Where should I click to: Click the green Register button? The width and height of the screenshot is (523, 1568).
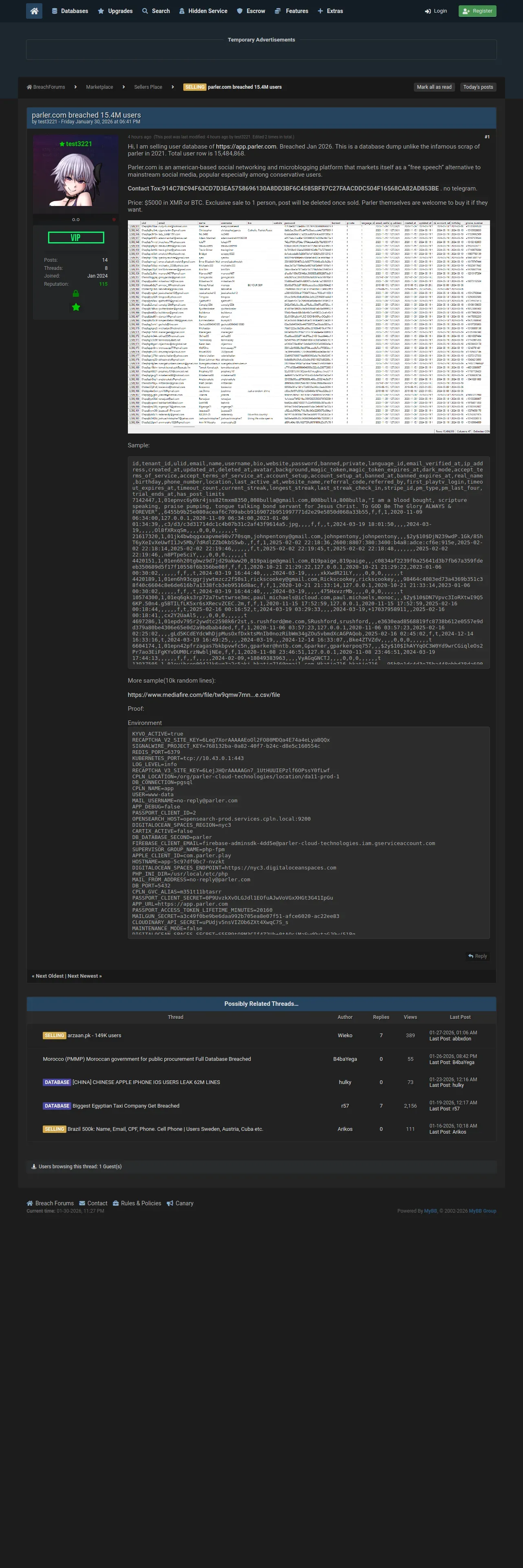coord(477,11)
